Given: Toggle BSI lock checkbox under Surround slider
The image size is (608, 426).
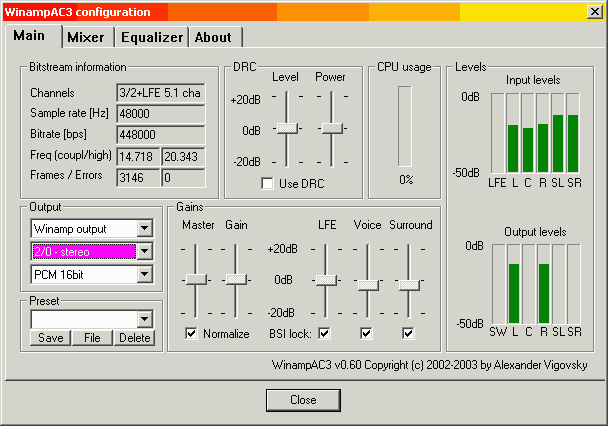Looking at the screenshot, I should (x=408, y=333).
